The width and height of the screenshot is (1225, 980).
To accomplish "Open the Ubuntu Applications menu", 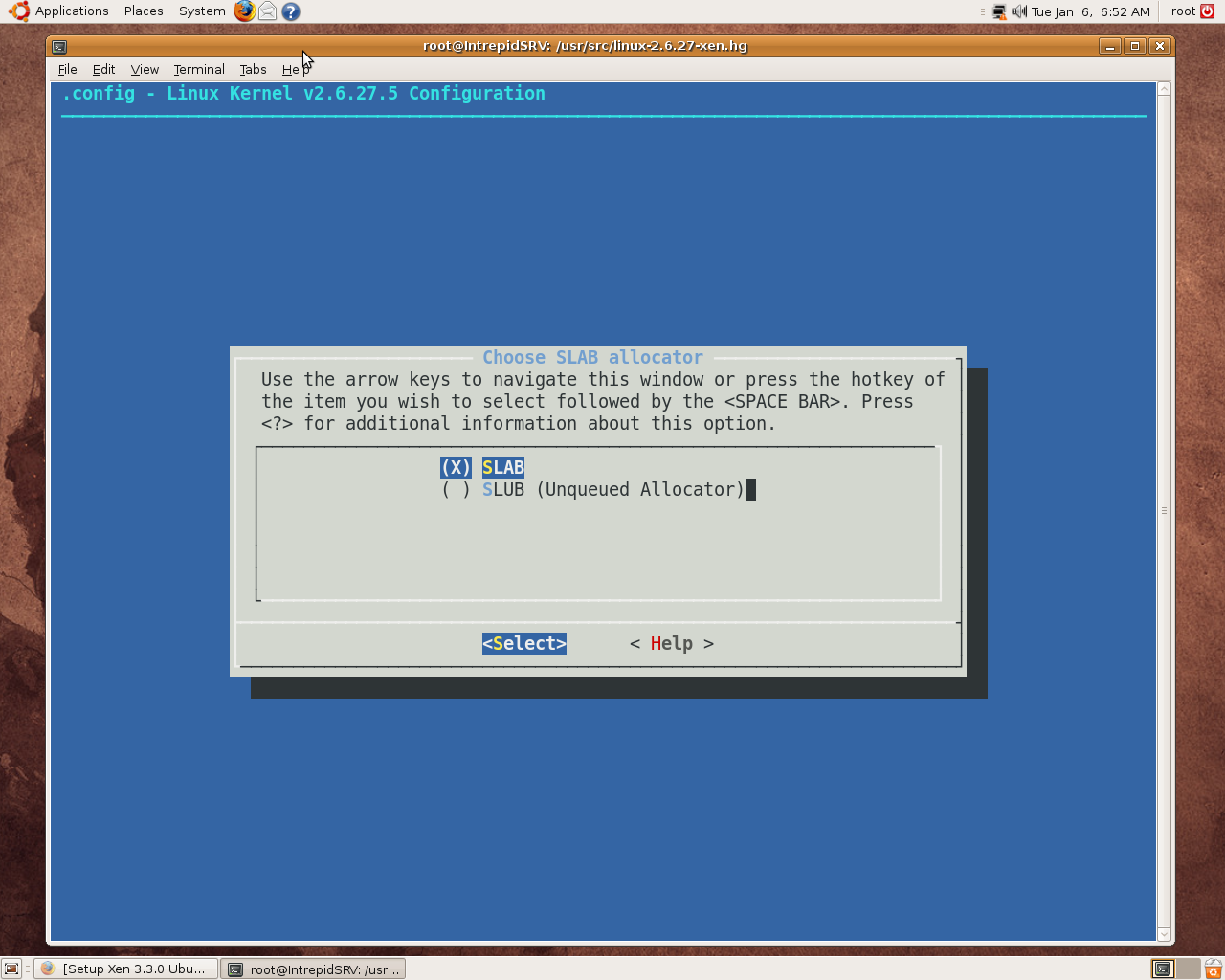I will pos(58,11).
